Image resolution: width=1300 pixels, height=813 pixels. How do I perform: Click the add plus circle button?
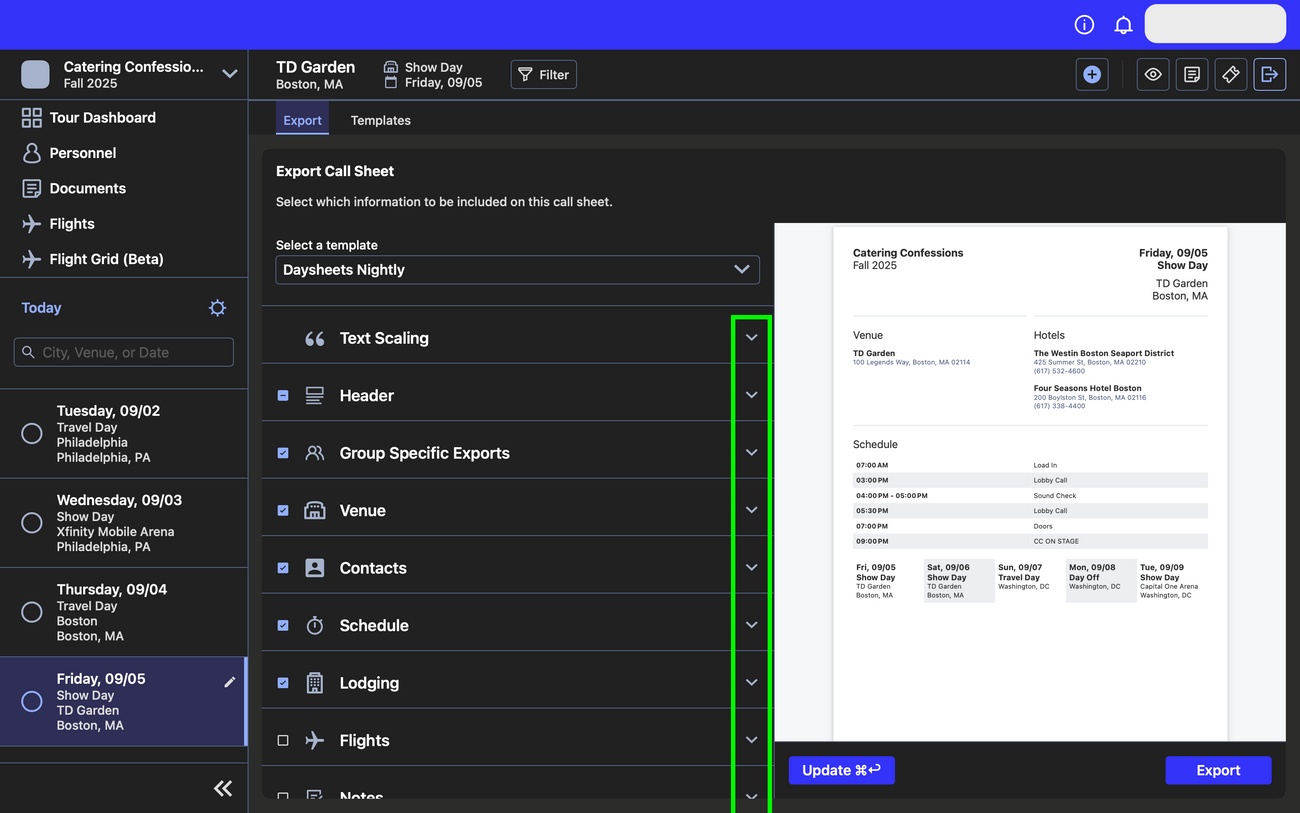pyautogui.click(x=1092, y=75)
